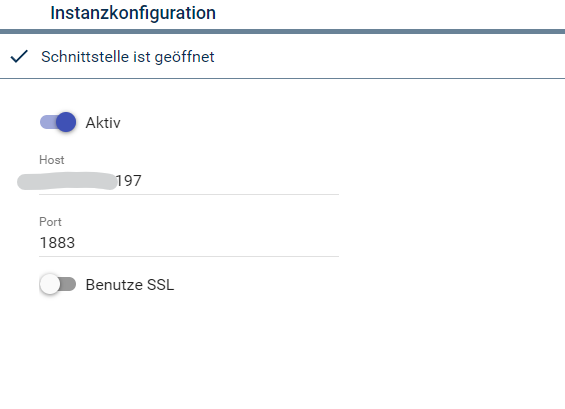Viewport: 565px width, 409px height.
Task: Click the Instanzkonfiguration heading
Action: (133, 13)
